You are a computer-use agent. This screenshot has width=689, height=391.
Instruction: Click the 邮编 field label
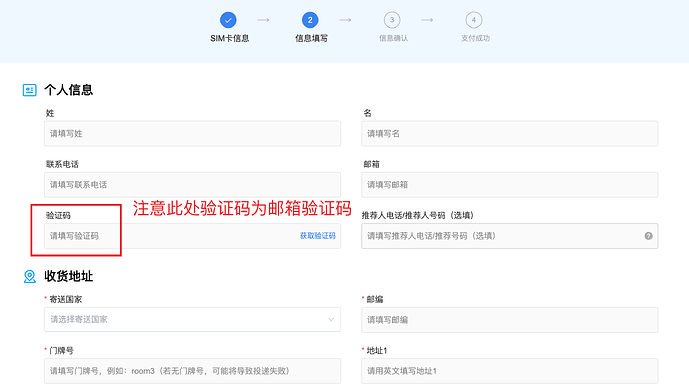coord(375,299)
